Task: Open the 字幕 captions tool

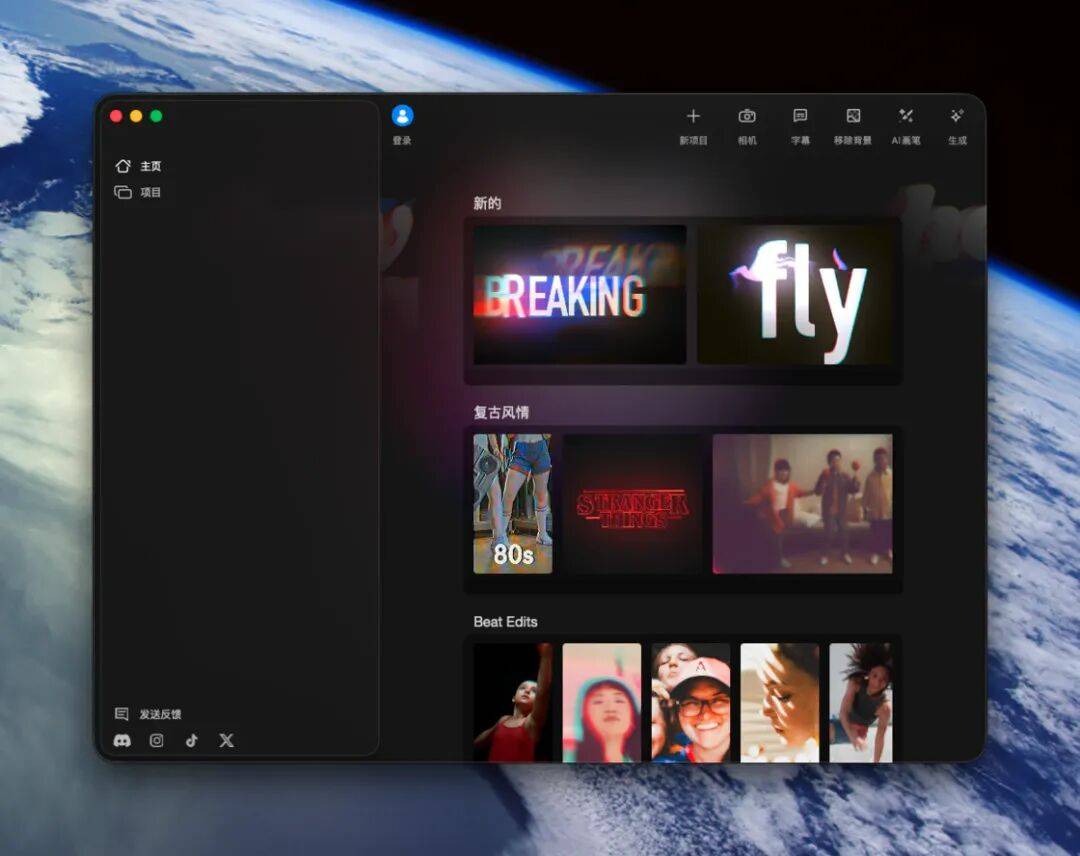Action: (800, 117)
